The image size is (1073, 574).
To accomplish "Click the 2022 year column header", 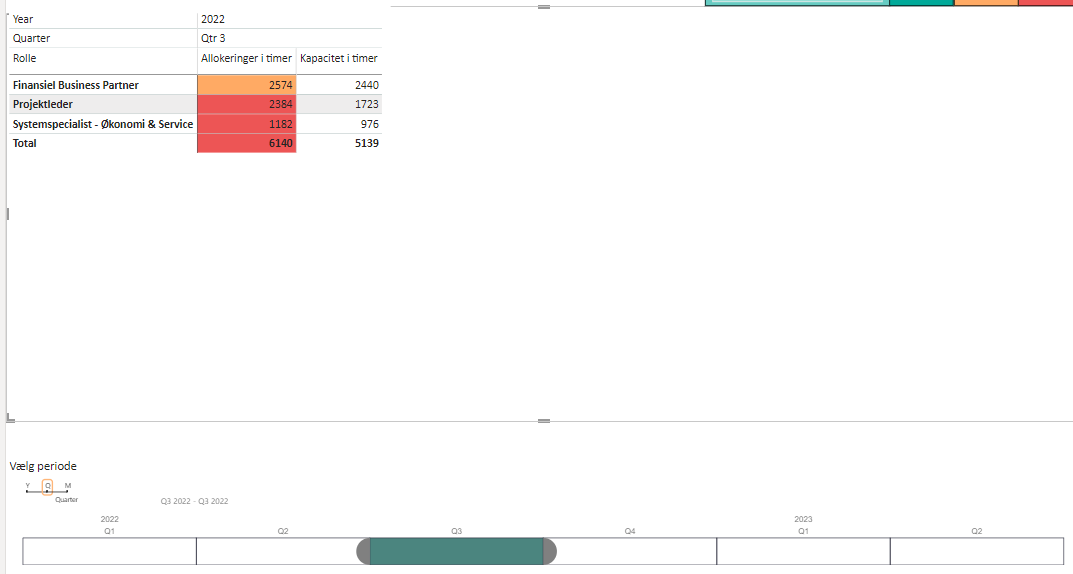I will [x=213, y=19].
